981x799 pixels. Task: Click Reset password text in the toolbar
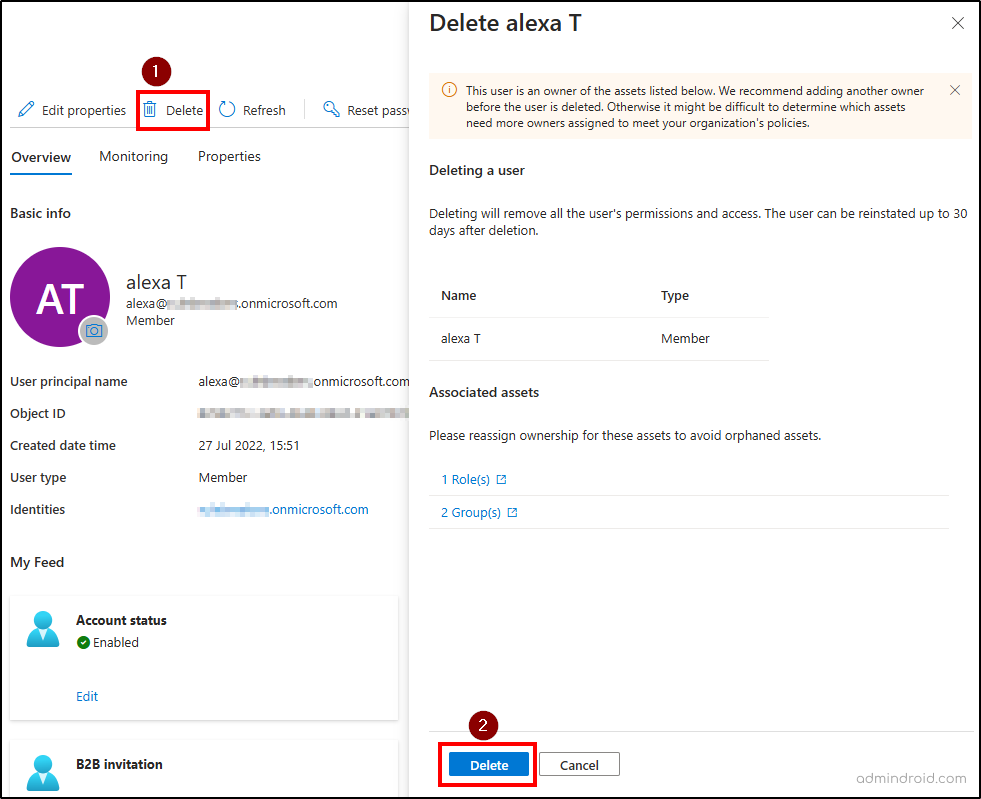tap(378, 110)
